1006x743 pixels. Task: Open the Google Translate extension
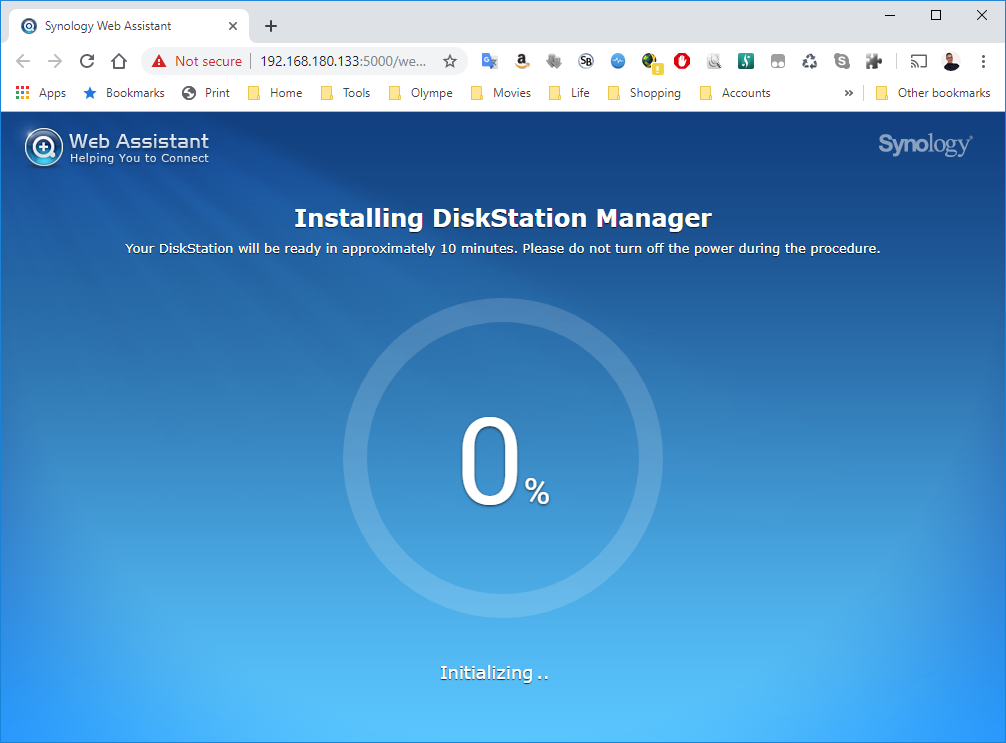pyautogui.click(x=490, y=61)
